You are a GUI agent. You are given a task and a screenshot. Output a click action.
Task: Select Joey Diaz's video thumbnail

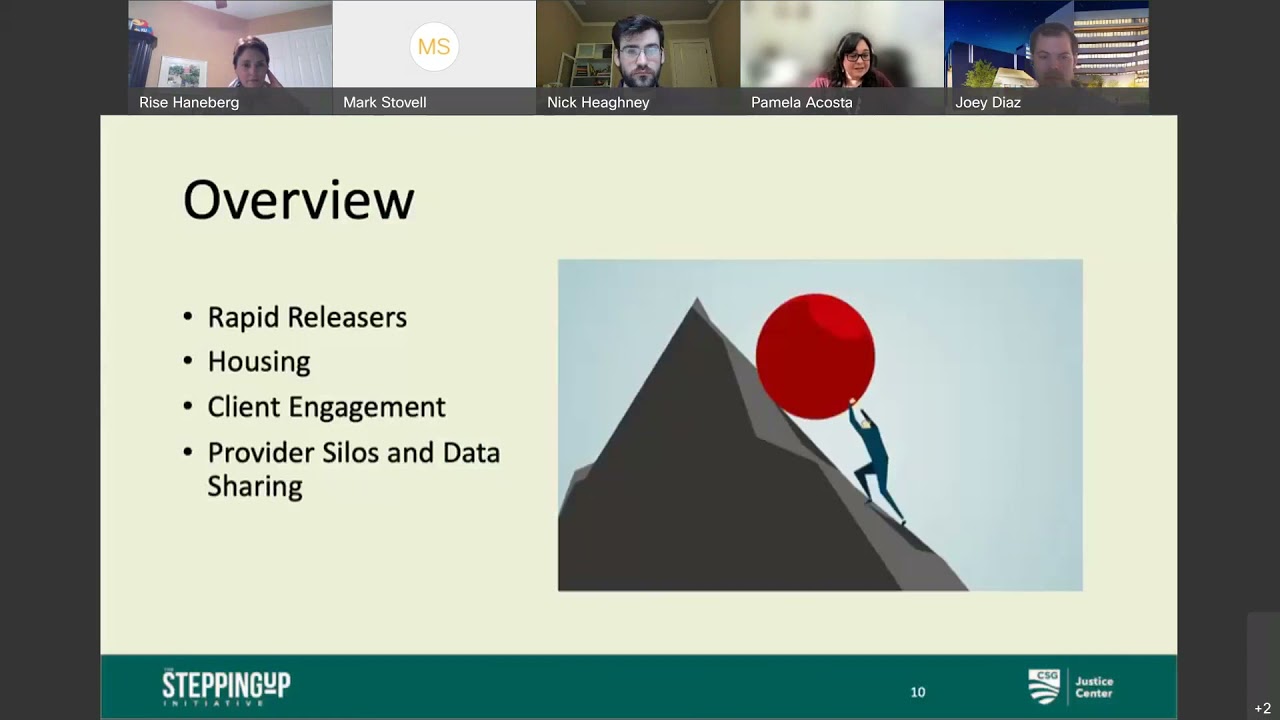coord(1047,57)
